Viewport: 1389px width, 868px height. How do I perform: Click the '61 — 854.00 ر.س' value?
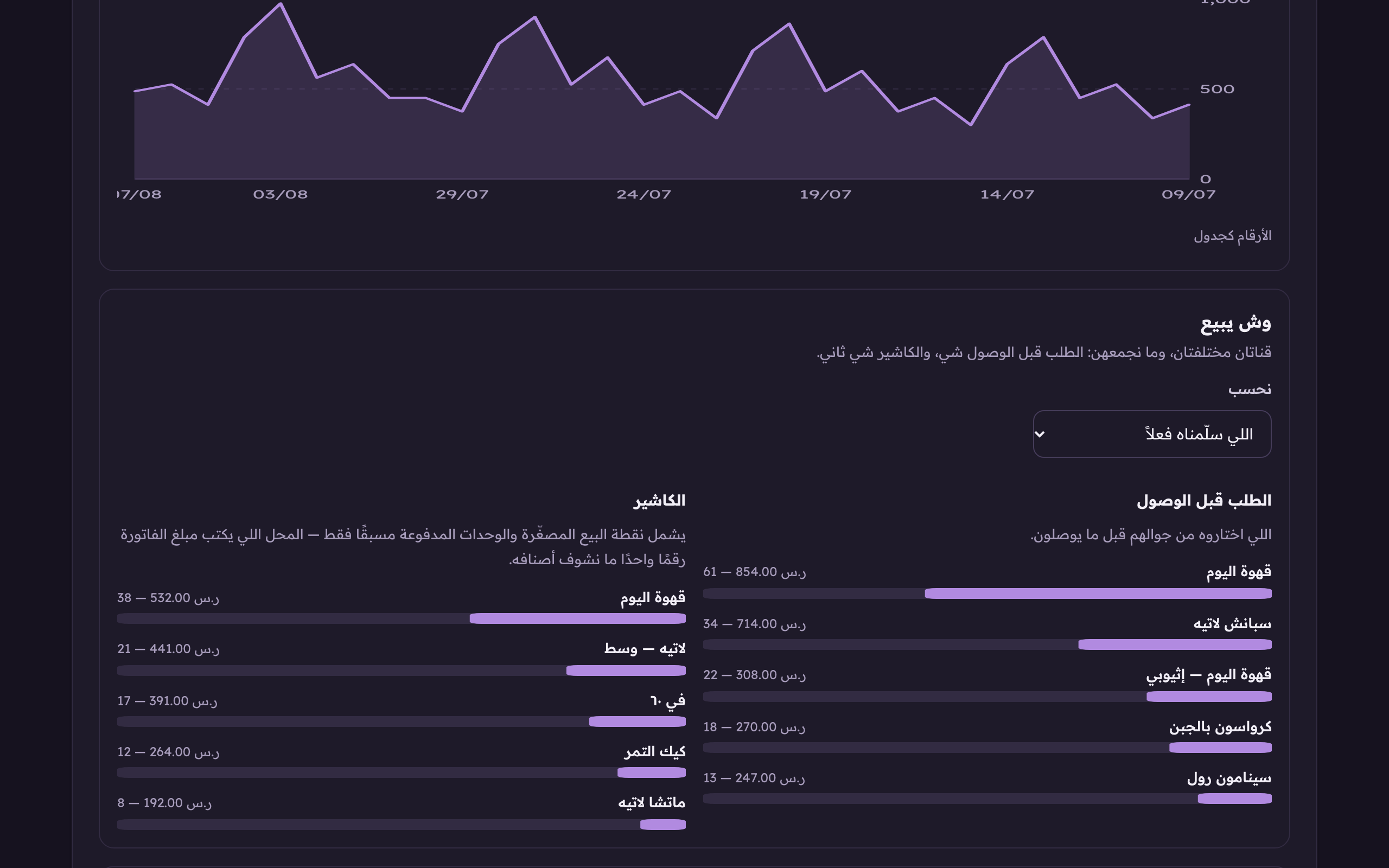coord(755,572)
